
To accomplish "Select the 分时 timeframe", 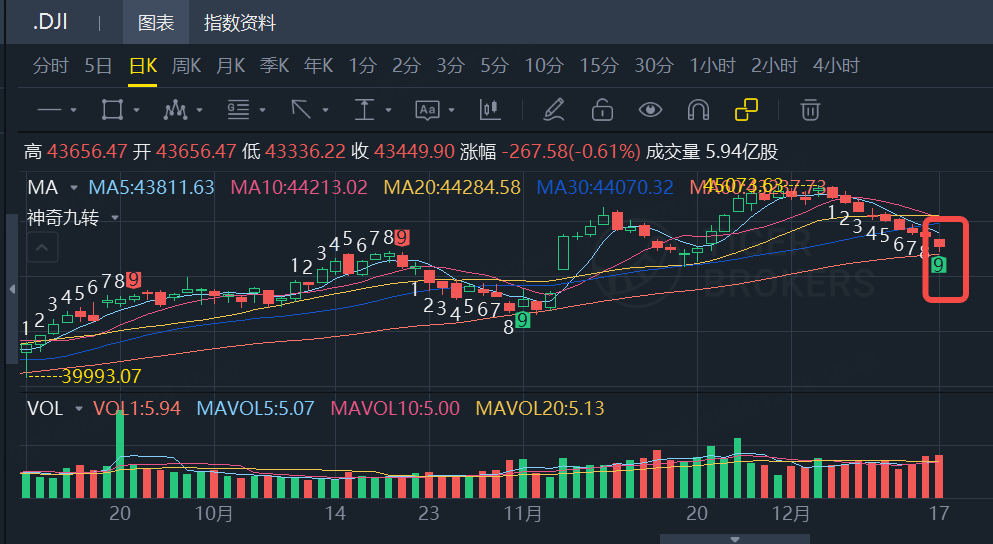I will tap(50, 65).
